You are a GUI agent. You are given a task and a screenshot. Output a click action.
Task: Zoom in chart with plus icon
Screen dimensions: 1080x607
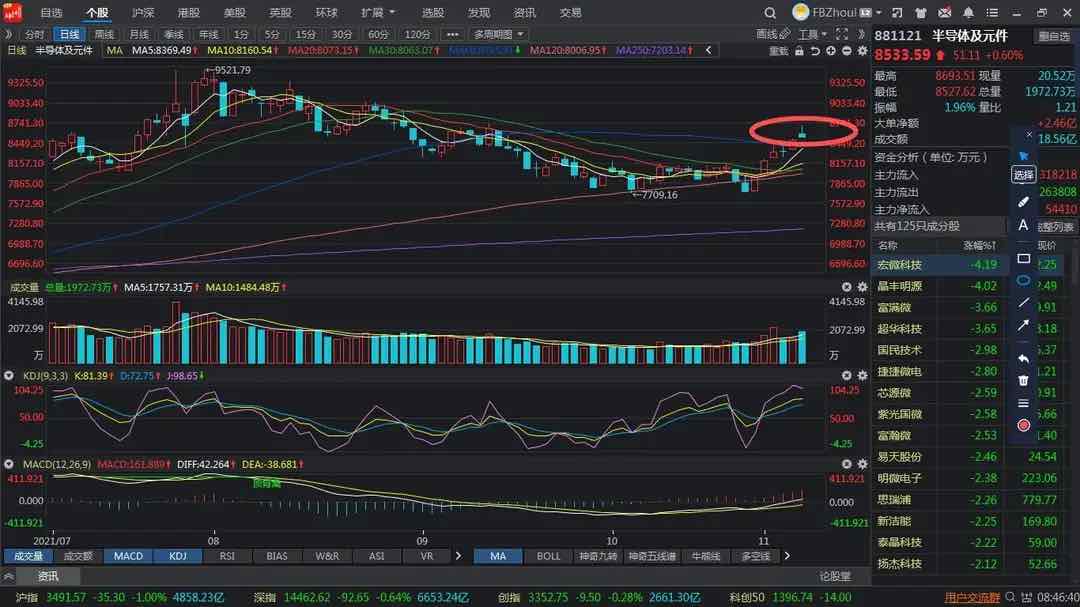point(831,51)
